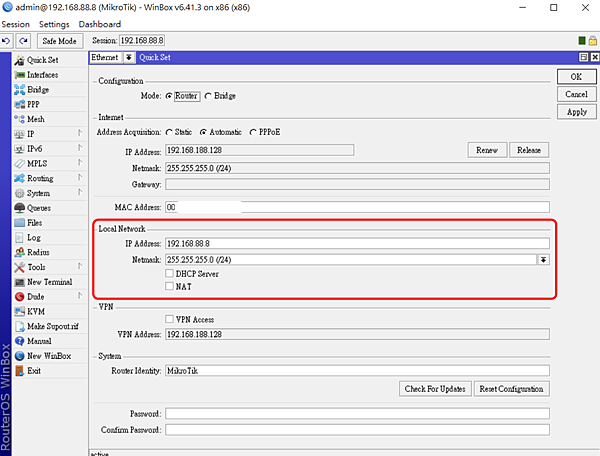Launch New WinBox from sidebar
Viewport: 600px width, 456px height.
click(50, 356)
